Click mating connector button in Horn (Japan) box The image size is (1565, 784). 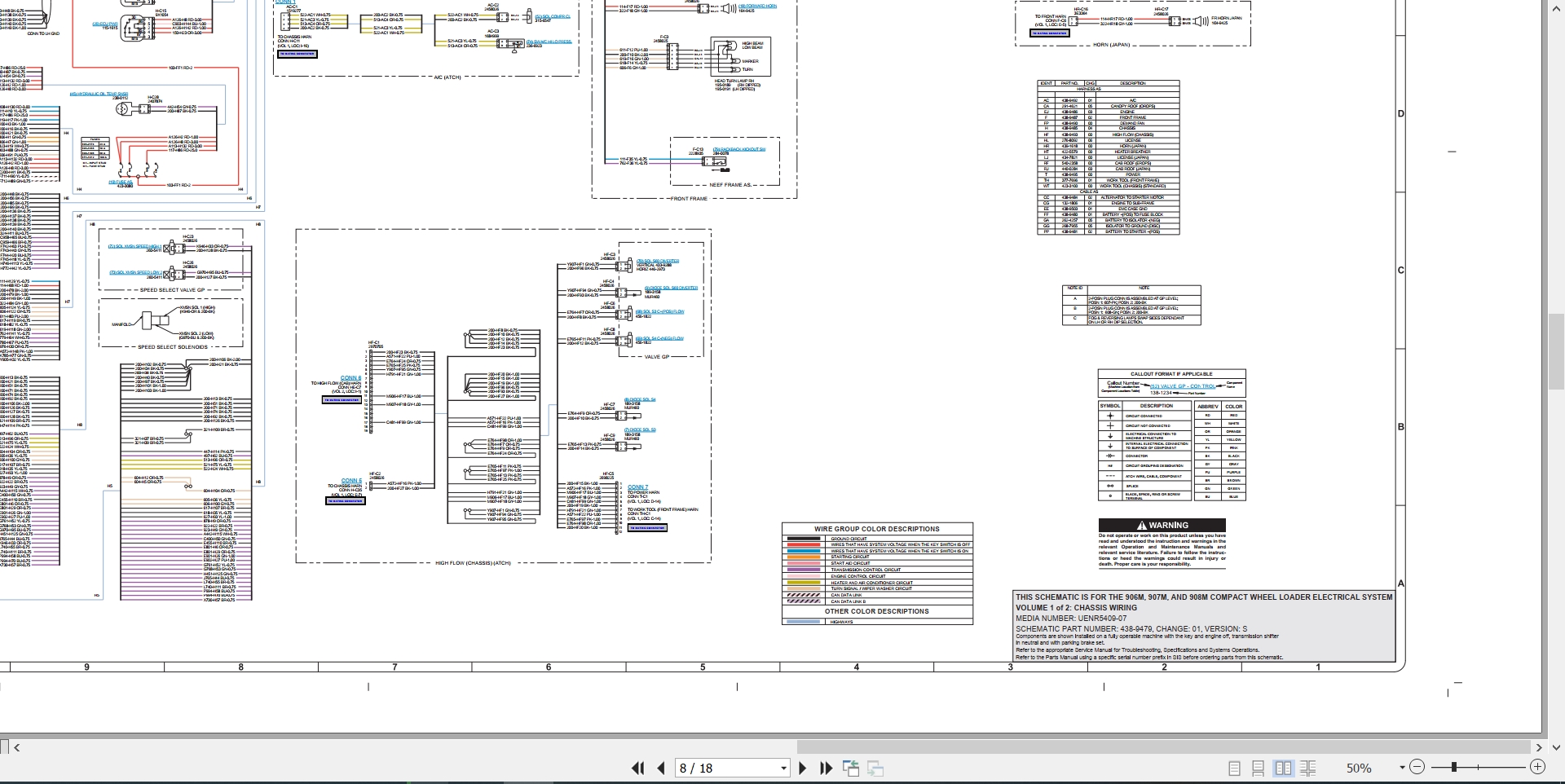[x=1051, y=33]
